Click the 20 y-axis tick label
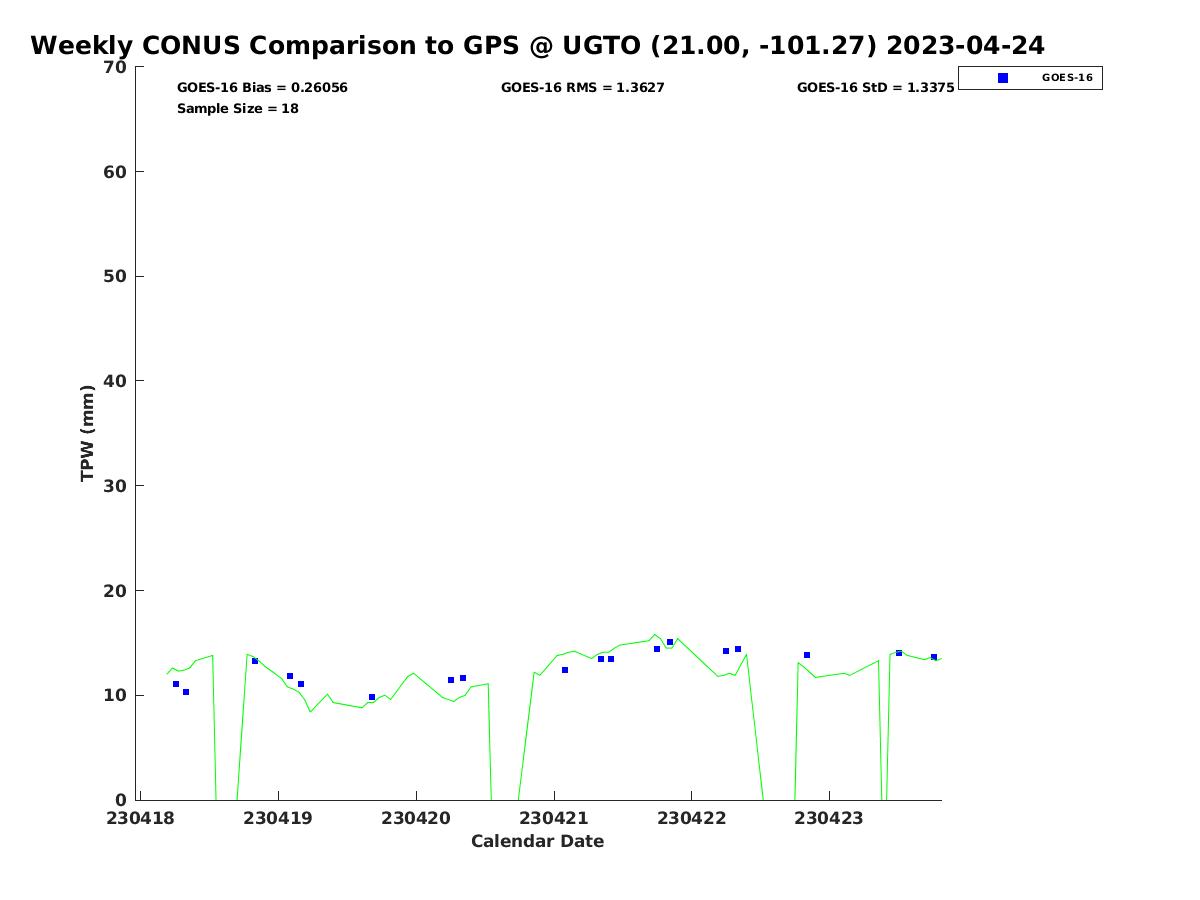 pyautogui.click(x=115, y=591)
